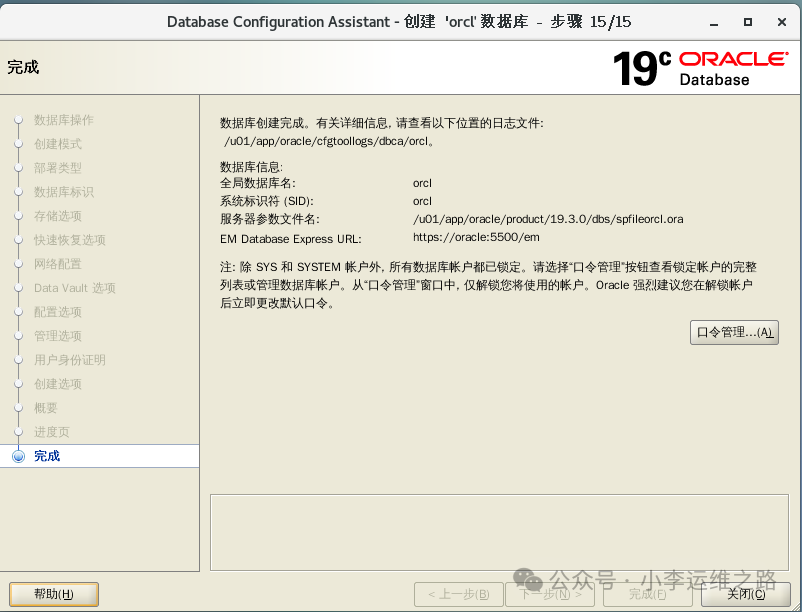The height and width of the screenshot is (612, 802).
Task: Select the 用户身份证明 step in the sidebar
Action: click(x=70, y=360)
